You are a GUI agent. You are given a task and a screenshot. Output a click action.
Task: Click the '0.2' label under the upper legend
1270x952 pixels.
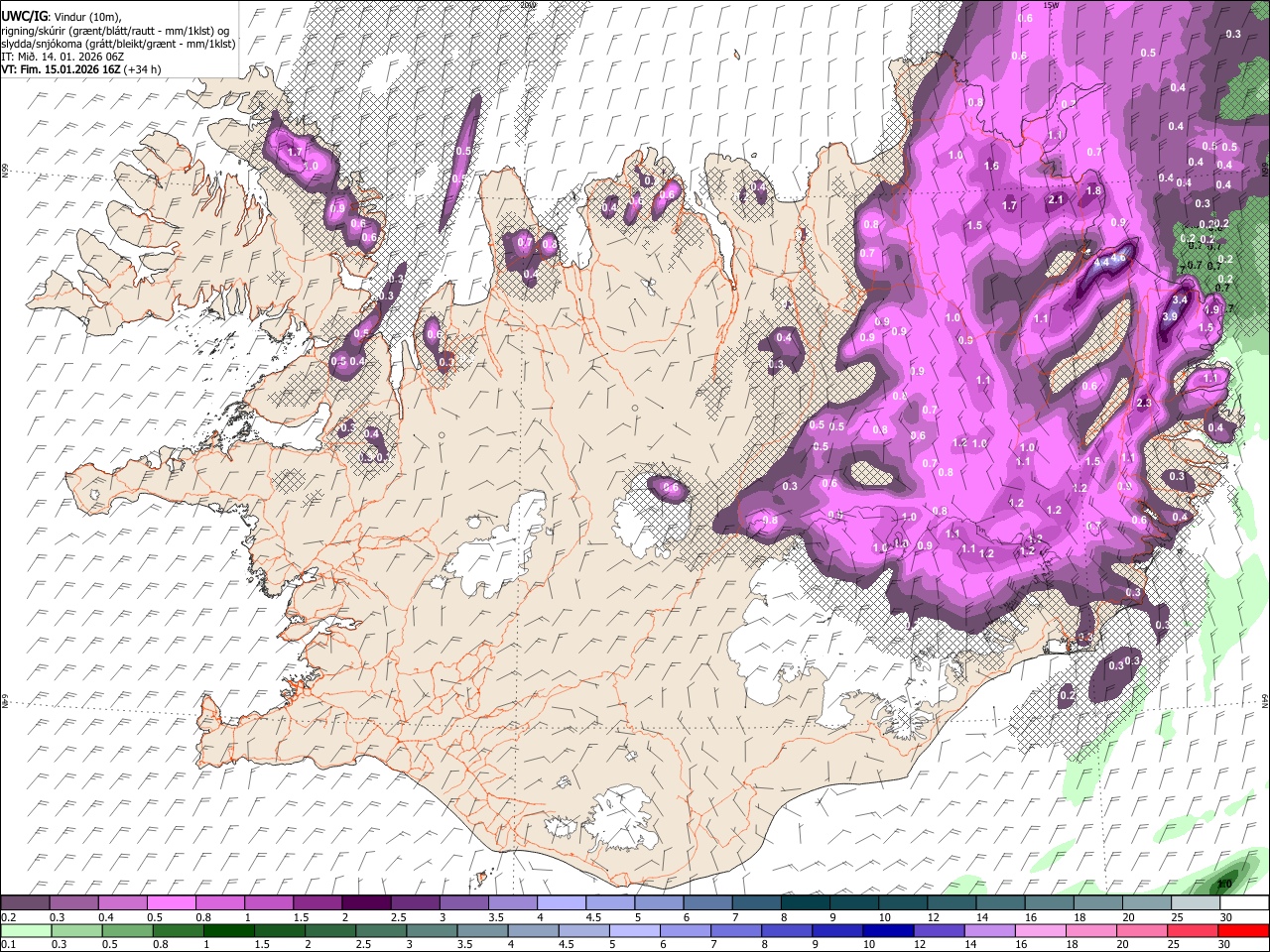point(8,917)
